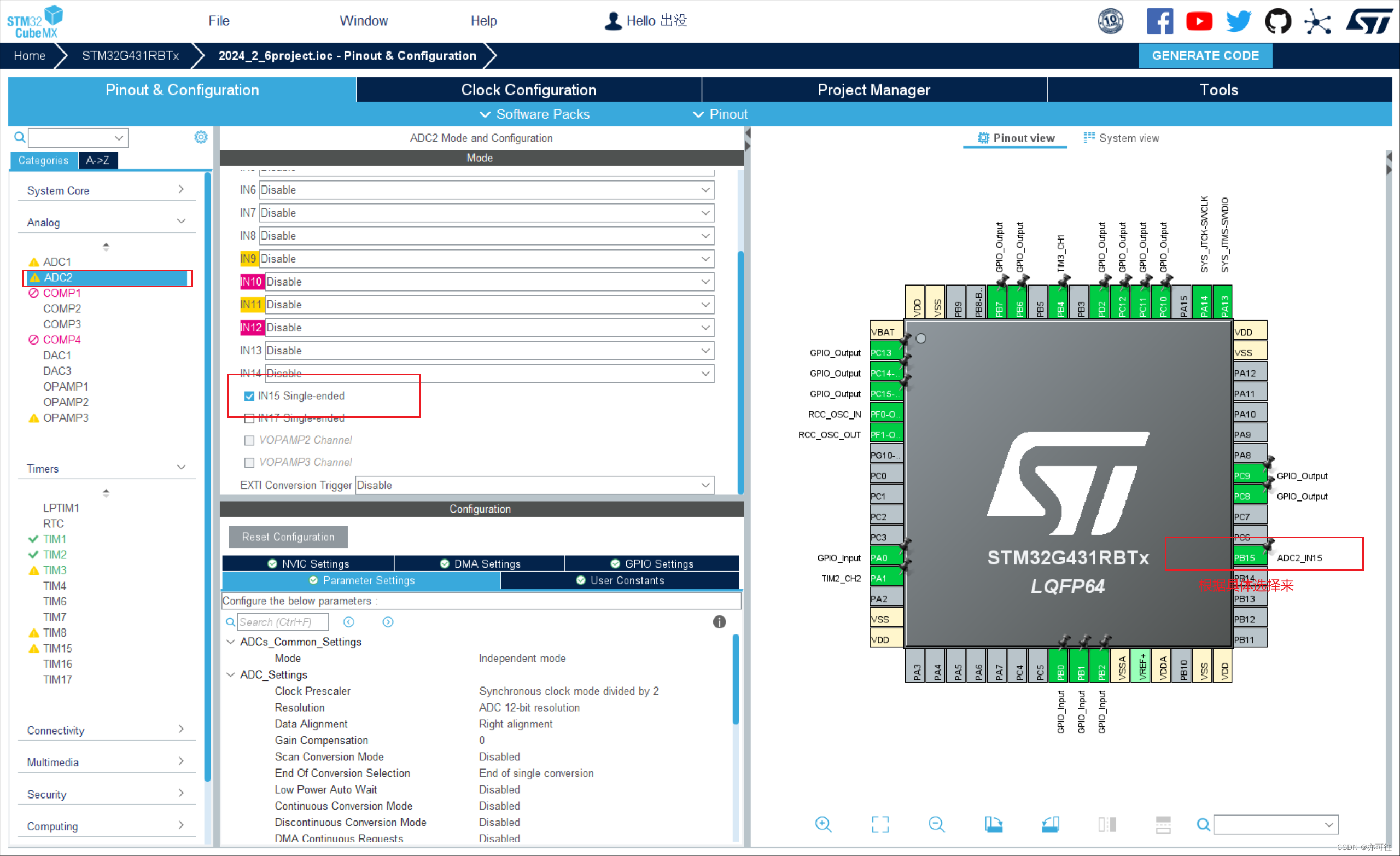Click the PA0 pin on the chip
Screen dimensions: 1400x856
coord(886,557)
